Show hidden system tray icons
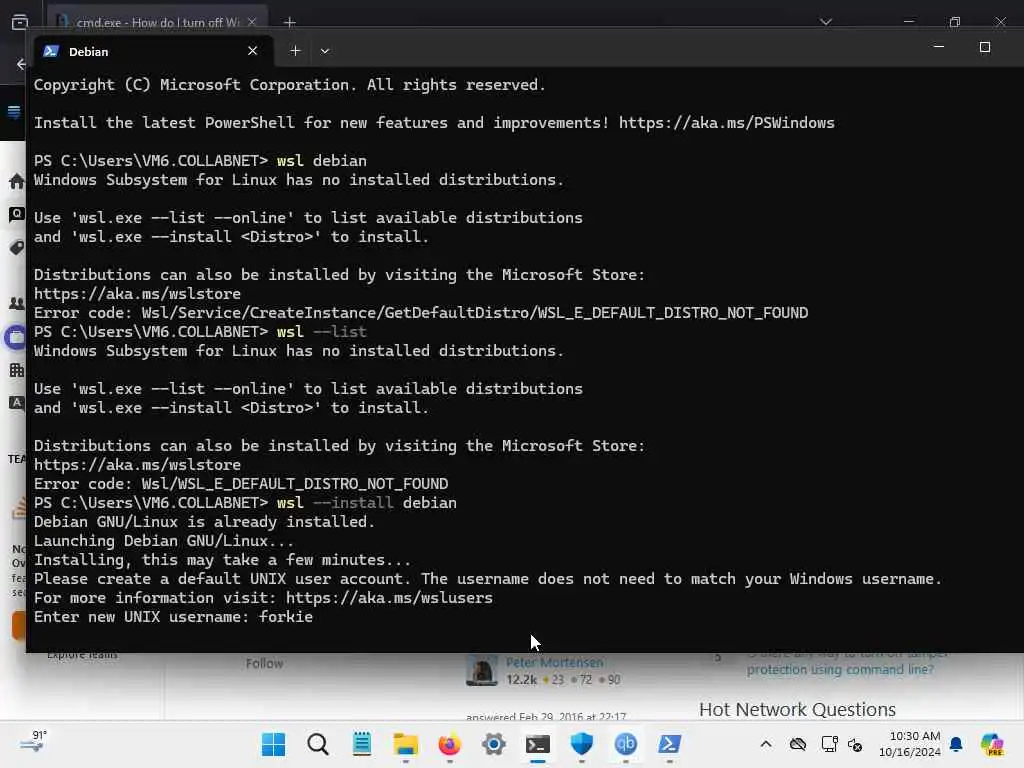1024x768 pixels. click(766, 744)
